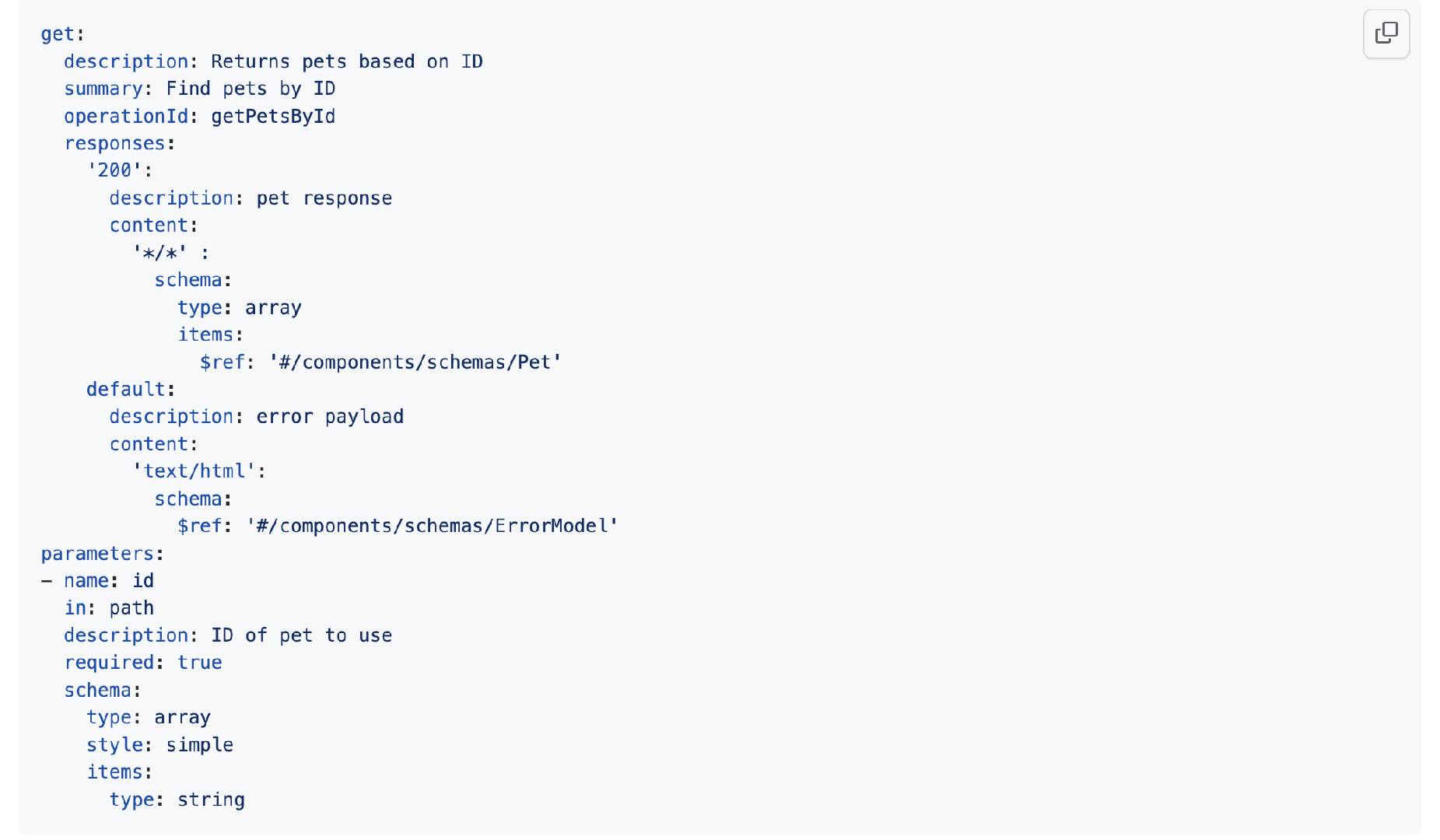Screen dimensions: 1440x840
Task: Click the 'style: simple' value
Action: (x=199, y=745)
